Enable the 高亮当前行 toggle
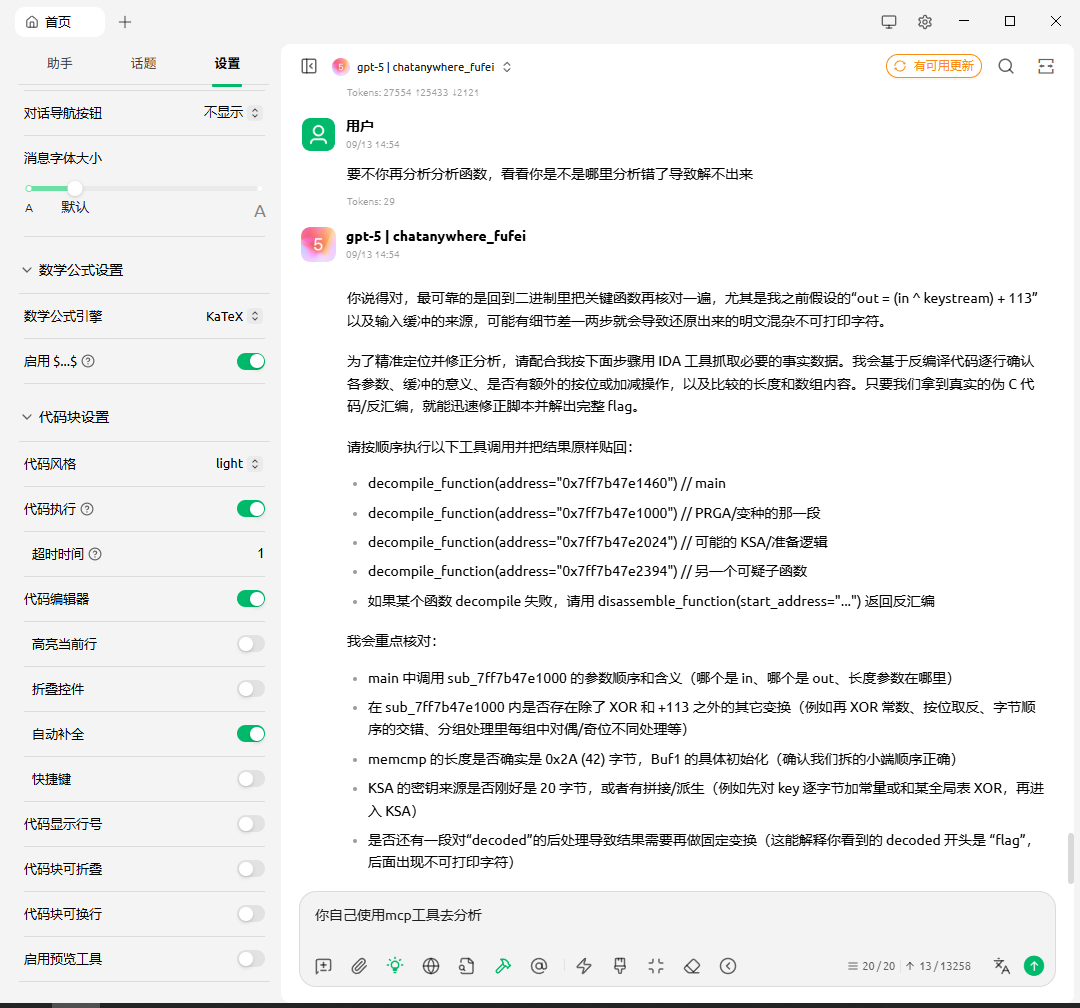Viewport: 1080px width, 1008px height. [251, 644]
